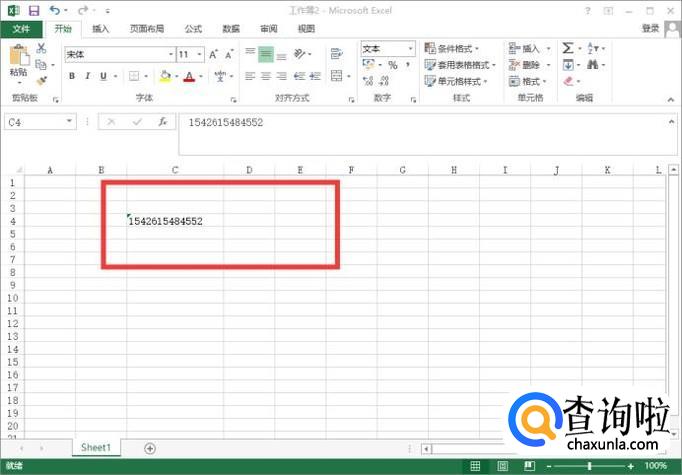Click the Redo arrow icon
This screenshot has width=682, height=475.
83,10
